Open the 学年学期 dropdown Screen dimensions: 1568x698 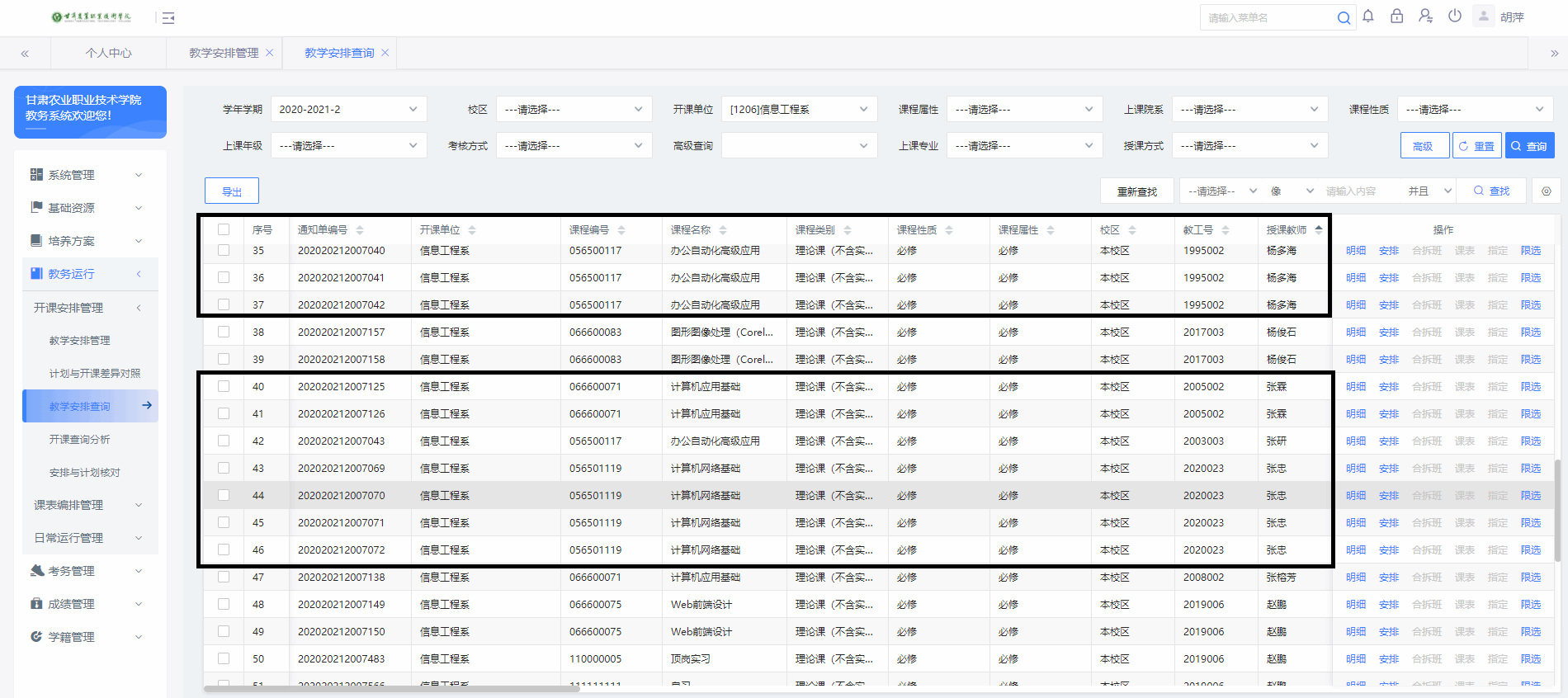348,109
